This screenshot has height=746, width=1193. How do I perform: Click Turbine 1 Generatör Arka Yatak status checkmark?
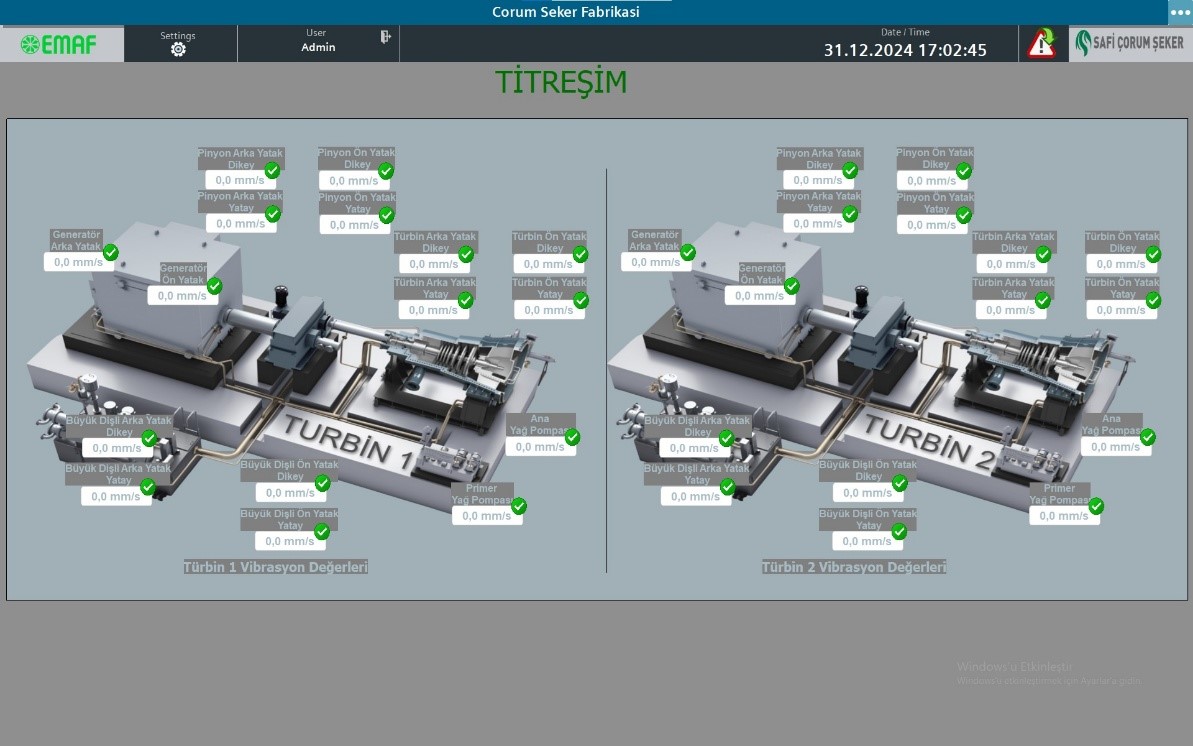[111, 253]
